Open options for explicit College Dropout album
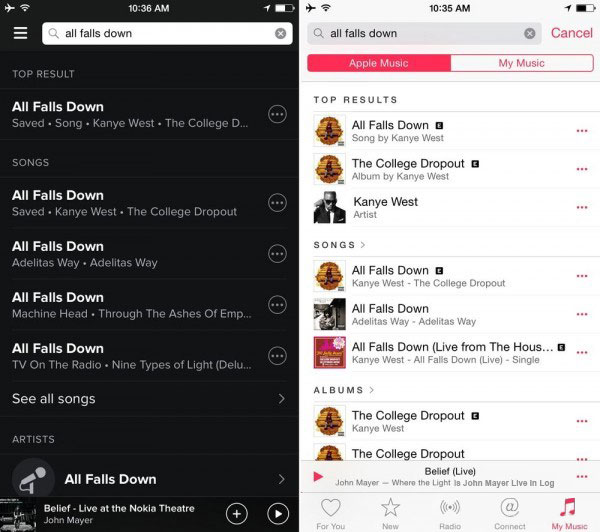The height and width of the screenshot is (532, 600). click(x=582, y=421)
